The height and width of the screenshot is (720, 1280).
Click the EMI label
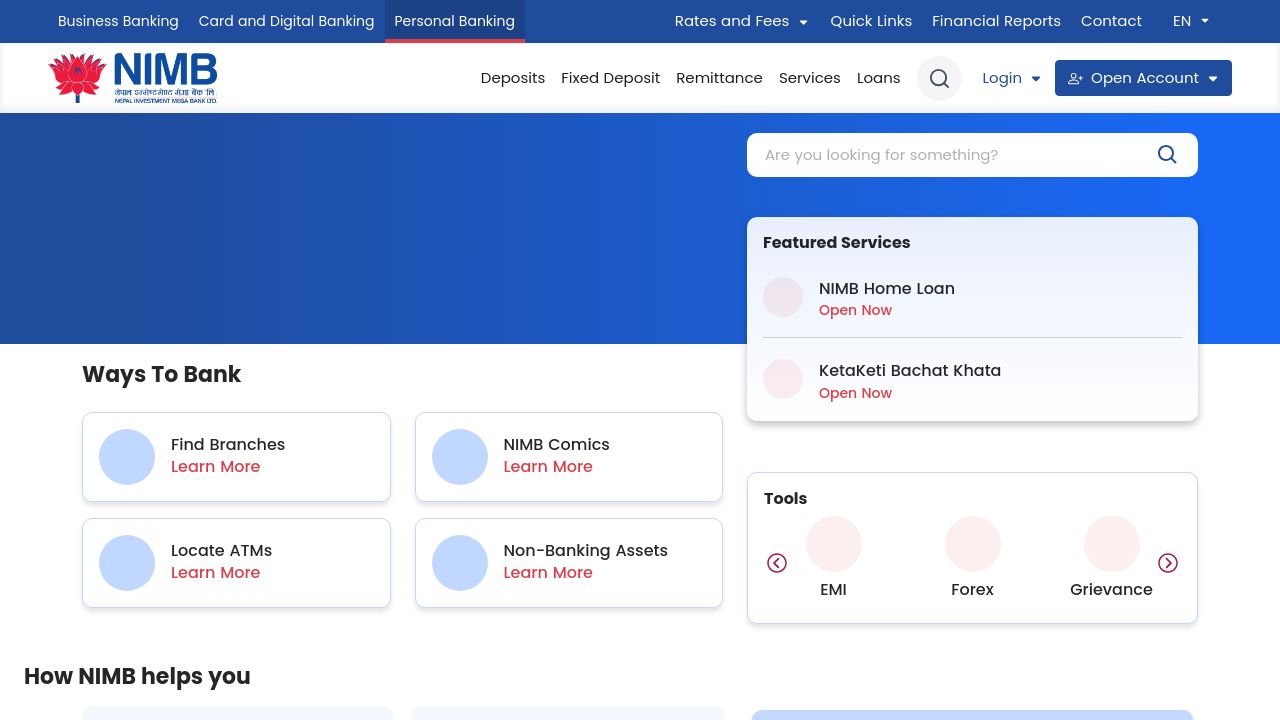[x=834, y=590]
